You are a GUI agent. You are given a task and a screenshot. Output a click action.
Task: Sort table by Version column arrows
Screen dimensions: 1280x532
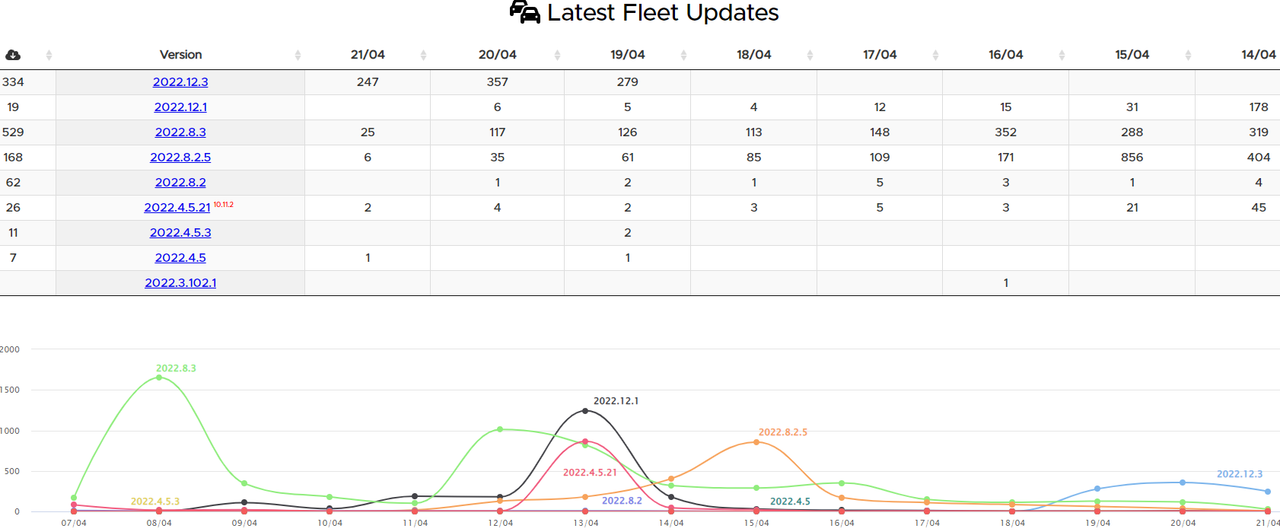[298, 55]
